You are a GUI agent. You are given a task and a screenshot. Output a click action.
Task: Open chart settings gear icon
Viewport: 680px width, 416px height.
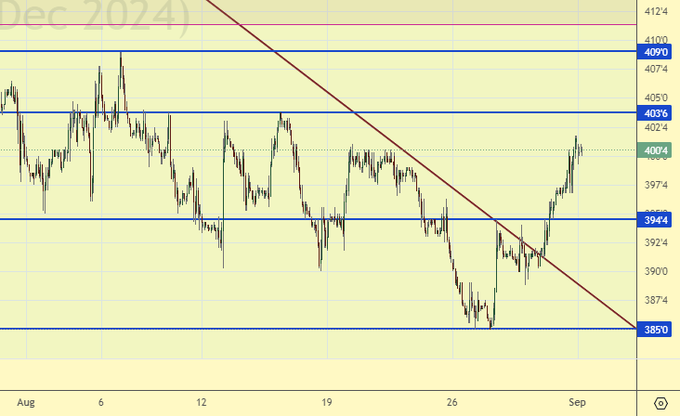659,403
